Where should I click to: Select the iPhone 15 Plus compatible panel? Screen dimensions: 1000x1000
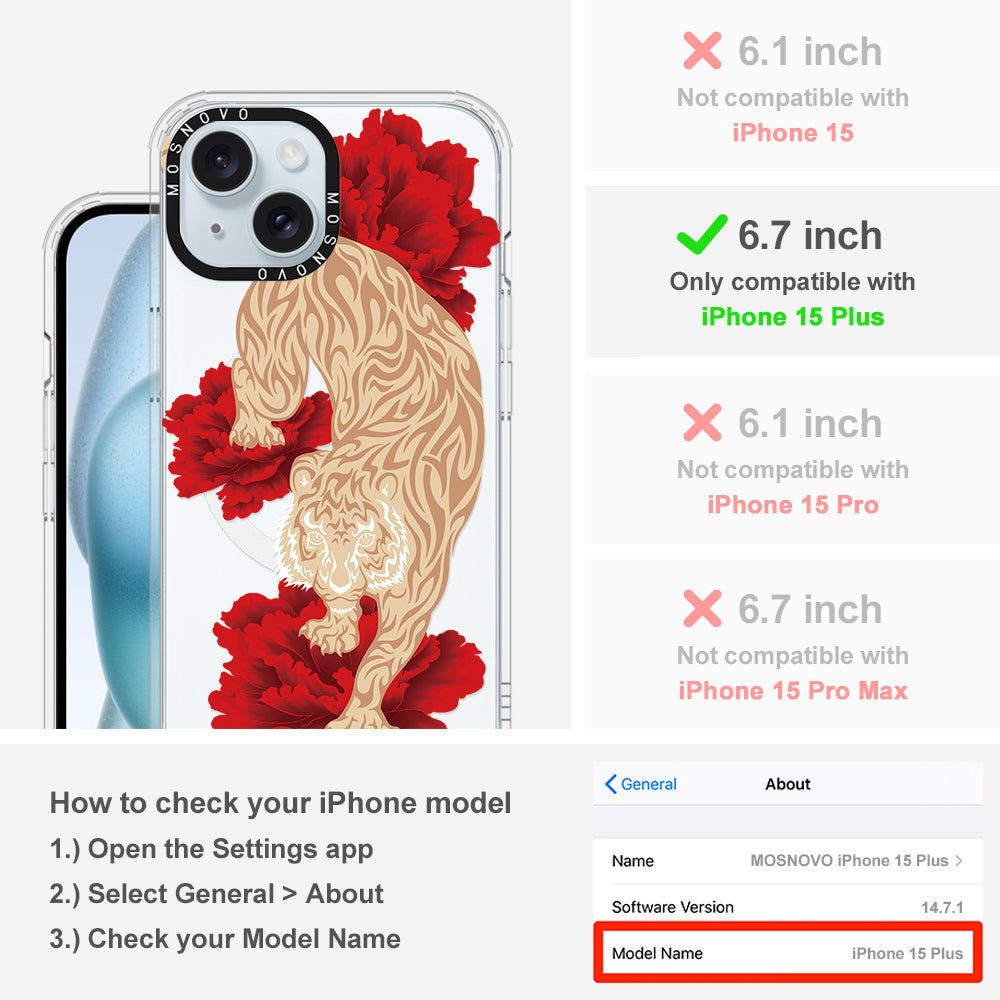pyautogui.click(x=793, y=272)
